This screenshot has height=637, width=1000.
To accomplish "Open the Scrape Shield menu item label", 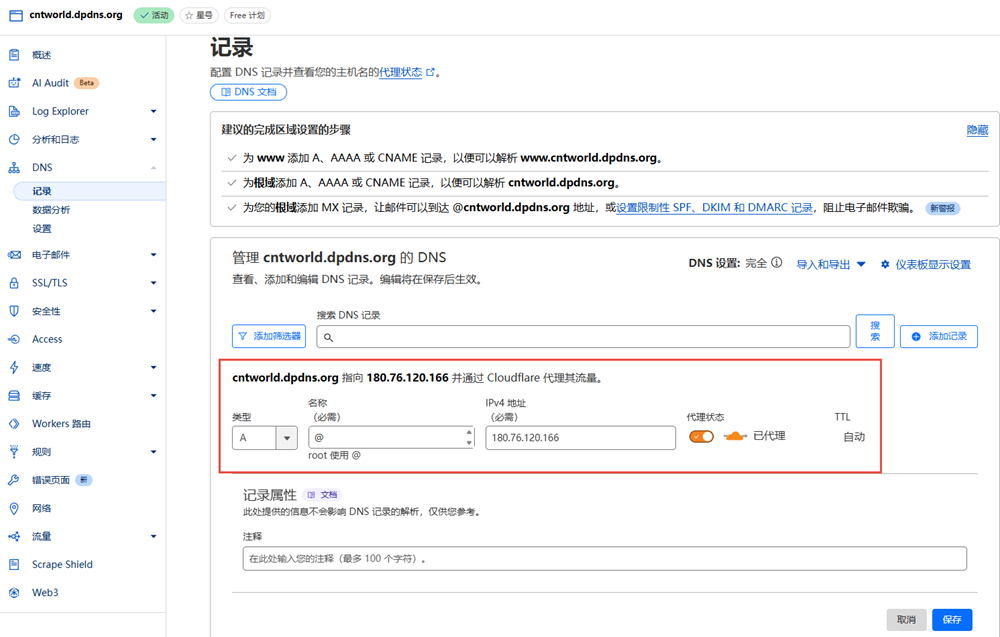I will [62, 564].
